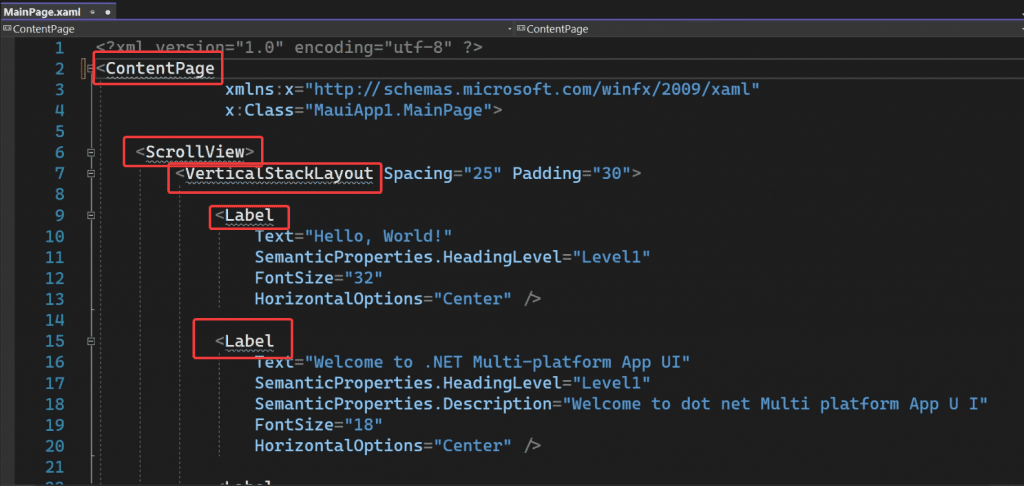Click the x:Class attribute name

[260, 110]
